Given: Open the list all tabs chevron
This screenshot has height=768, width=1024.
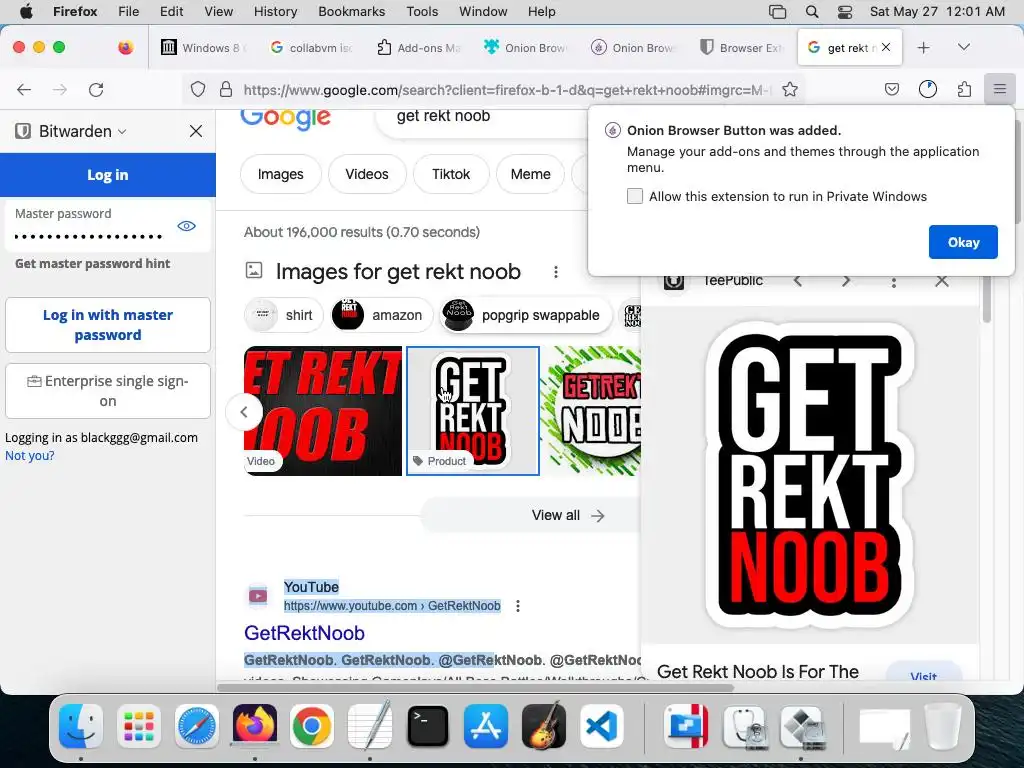Looking at the screenshot, I should [x=964, y=47].
